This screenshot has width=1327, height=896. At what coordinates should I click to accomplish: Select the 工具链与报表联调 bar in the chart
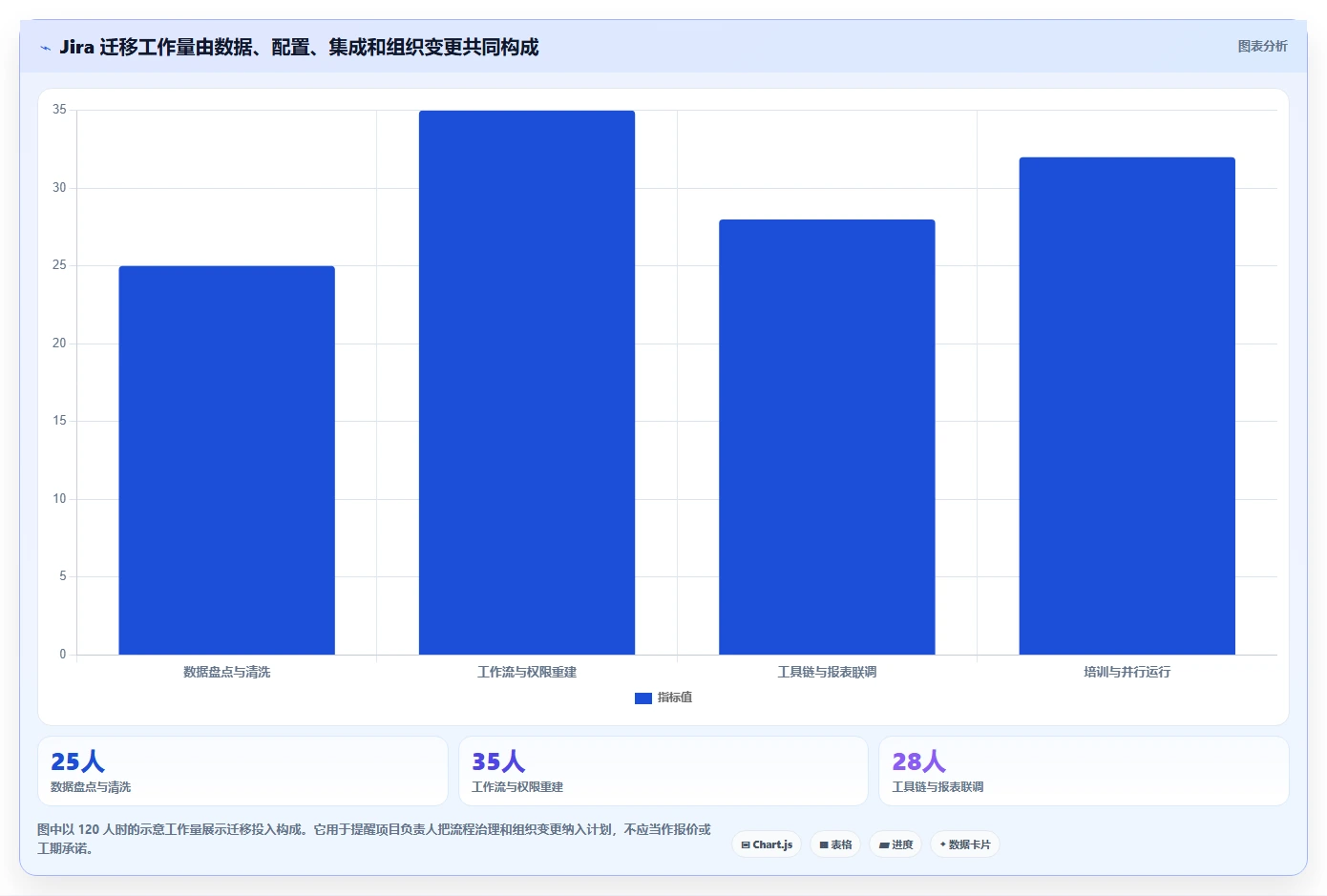coord(827,437)
